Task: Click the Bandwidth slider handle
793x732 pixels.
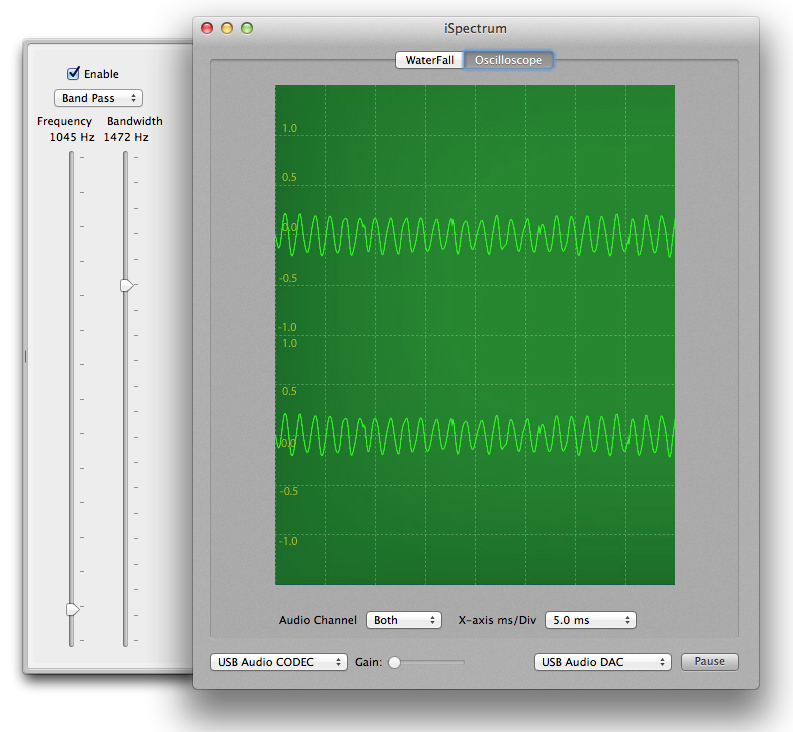Action: click(126, 285)
